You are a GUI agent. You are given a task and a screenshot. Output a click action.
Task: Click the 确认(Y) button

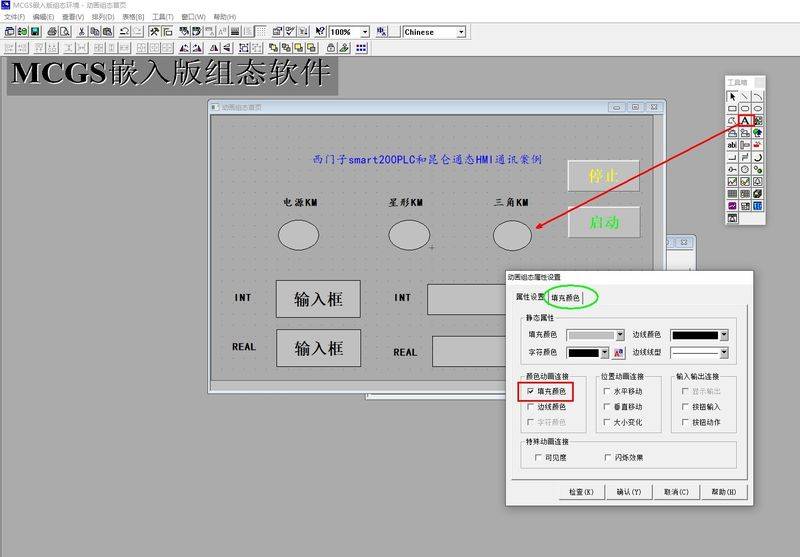[x=629, y=492]
